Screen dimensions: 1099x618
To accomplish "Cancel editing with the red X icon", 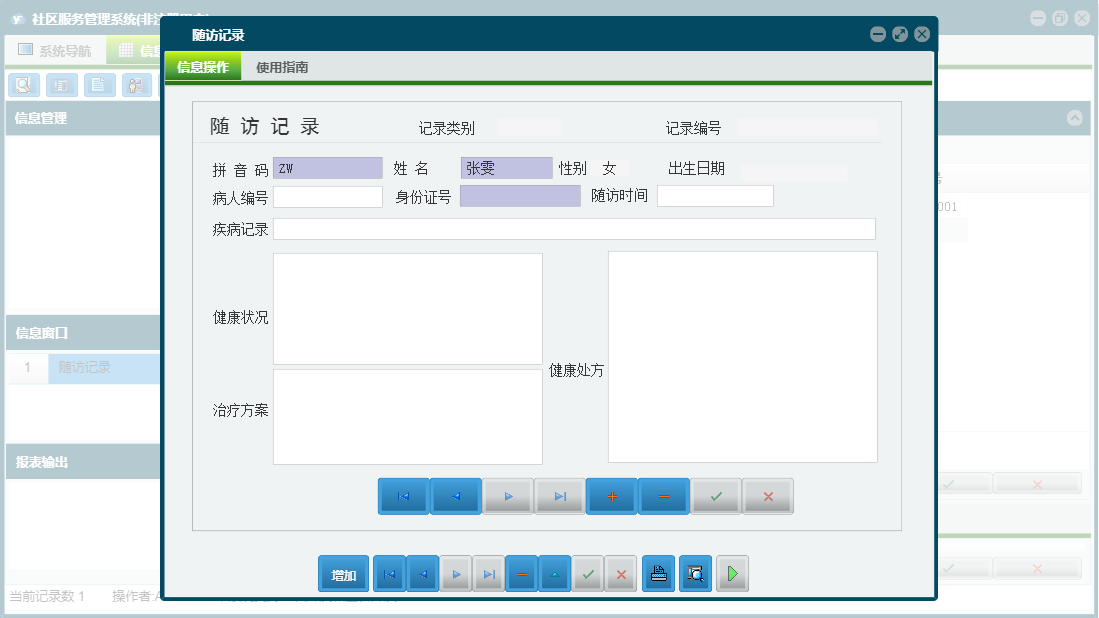I will tap(768, 495).
